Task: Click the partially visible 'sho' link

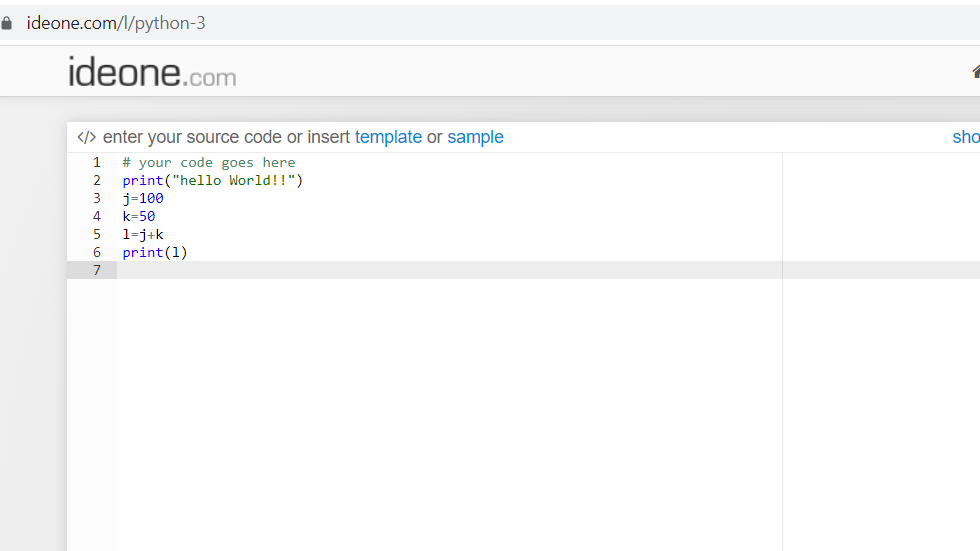Action: pos(966,137)
